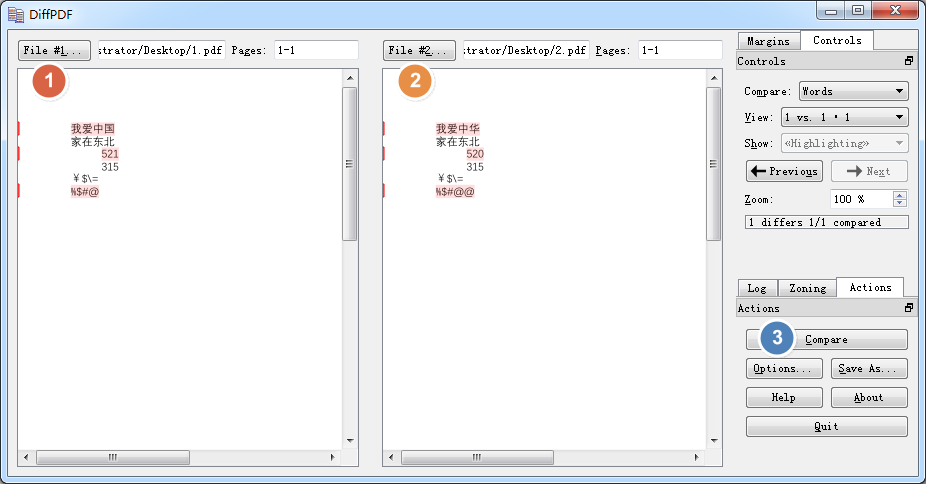Open File #1 chooser
This screenshot has height=484, width=926.
click(54, 51)
